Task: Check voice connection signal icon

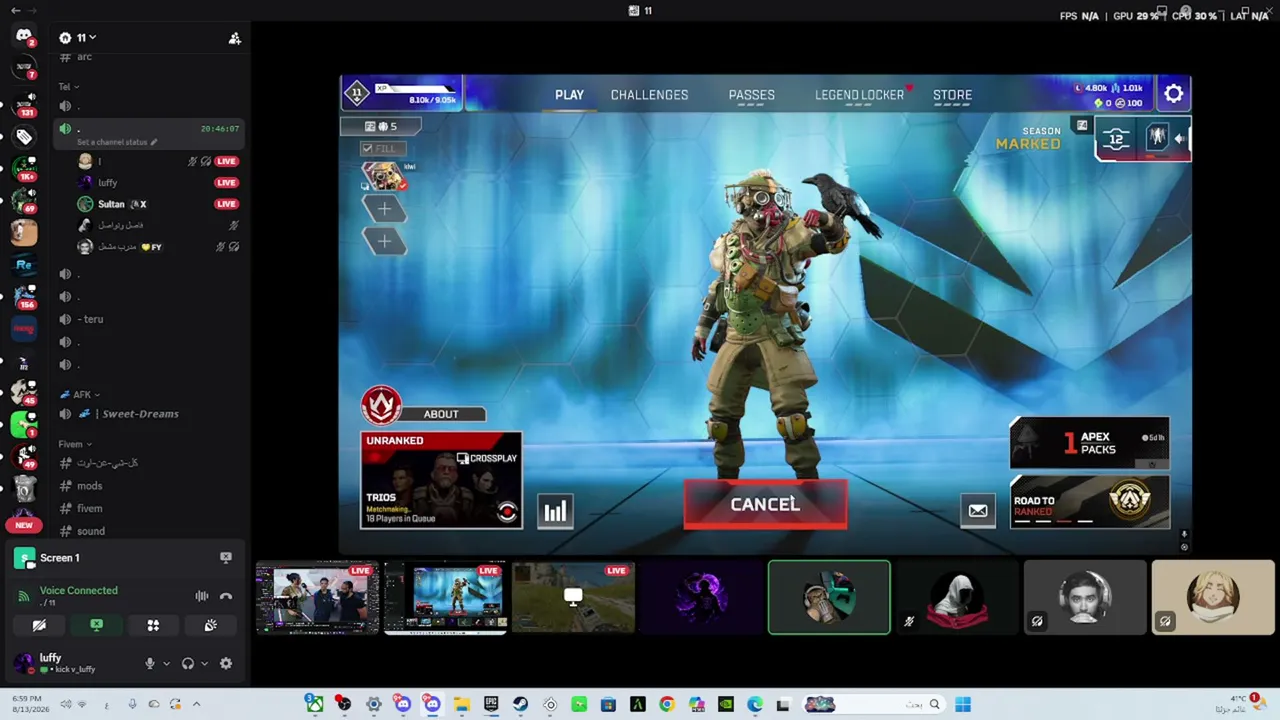Action: coord(24,596)
